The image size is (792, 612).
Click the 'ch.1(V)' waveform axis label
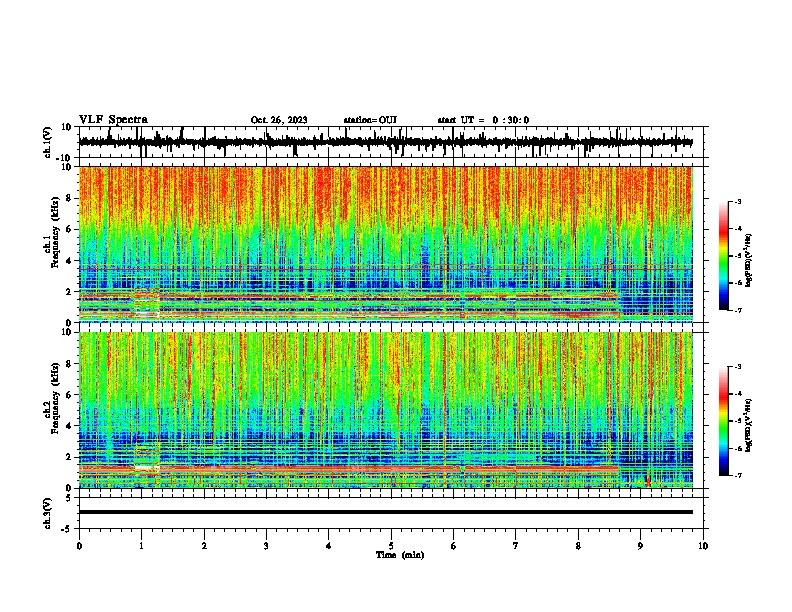[x=47, y=142]
